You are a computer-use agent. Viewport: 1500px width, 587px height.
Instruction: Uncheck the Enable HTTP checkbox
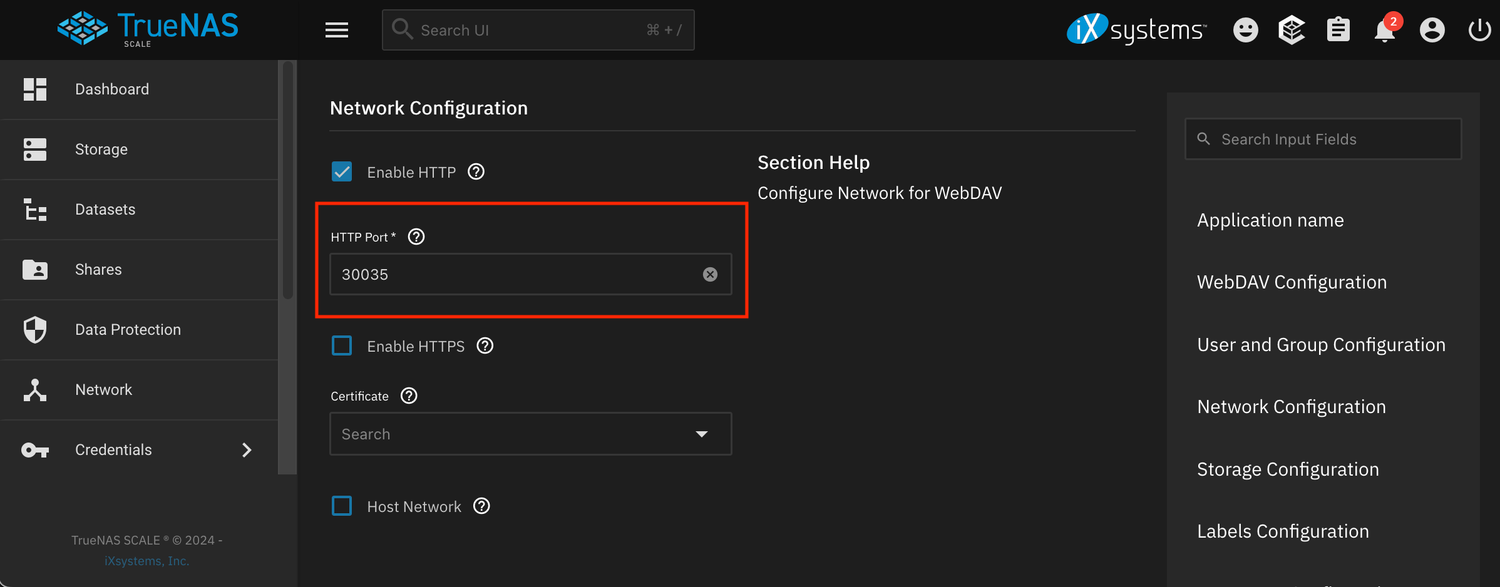pyautogui.click(x=342, y=172)
